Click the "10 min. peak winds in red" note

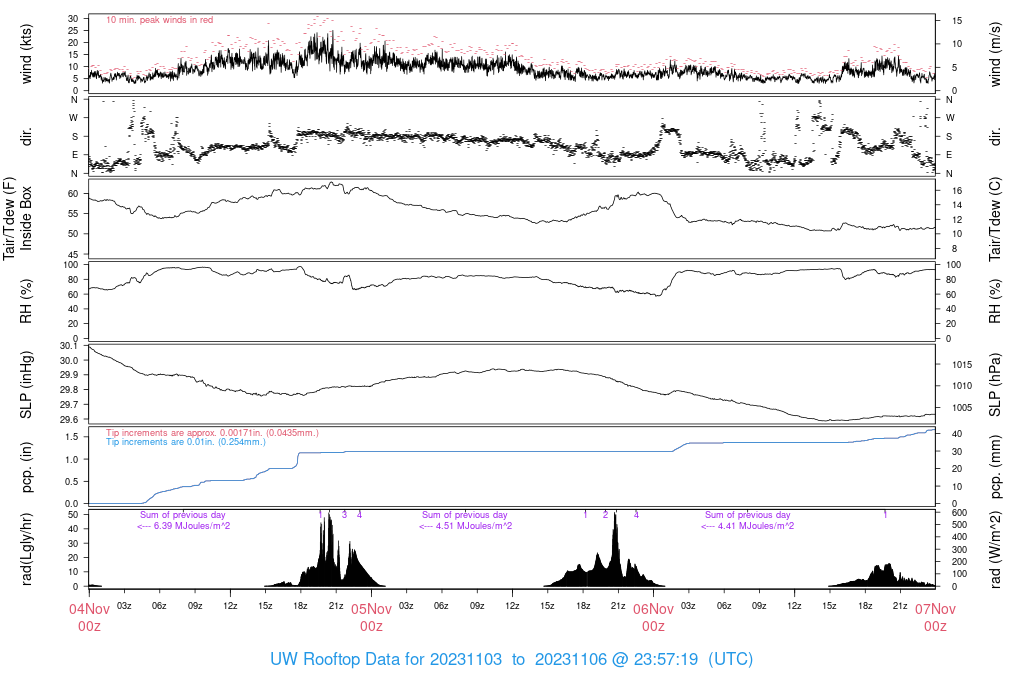click(159, 20)
